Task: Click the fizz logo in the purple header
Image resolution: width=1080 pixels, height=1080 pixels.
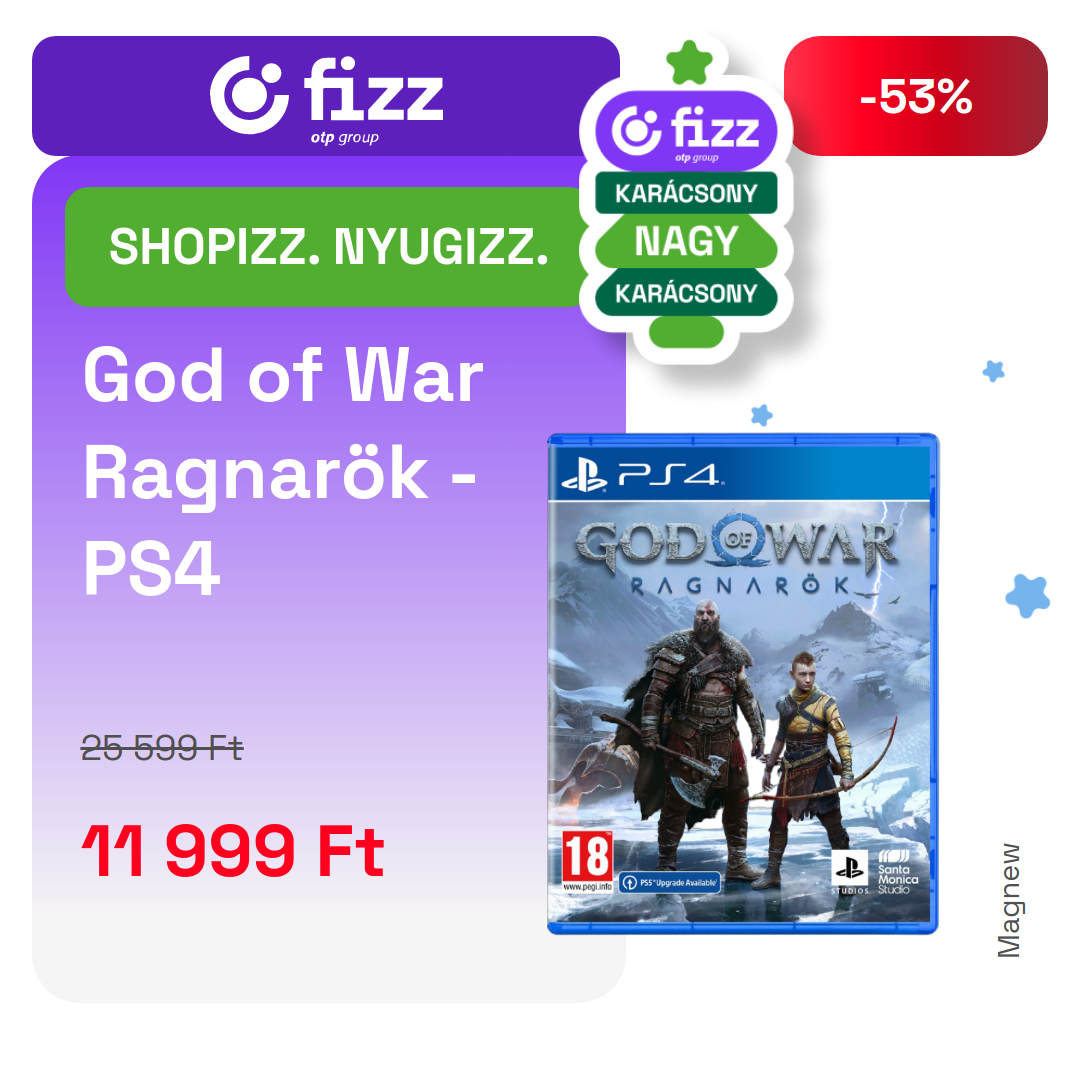Action: click(326, 98)
